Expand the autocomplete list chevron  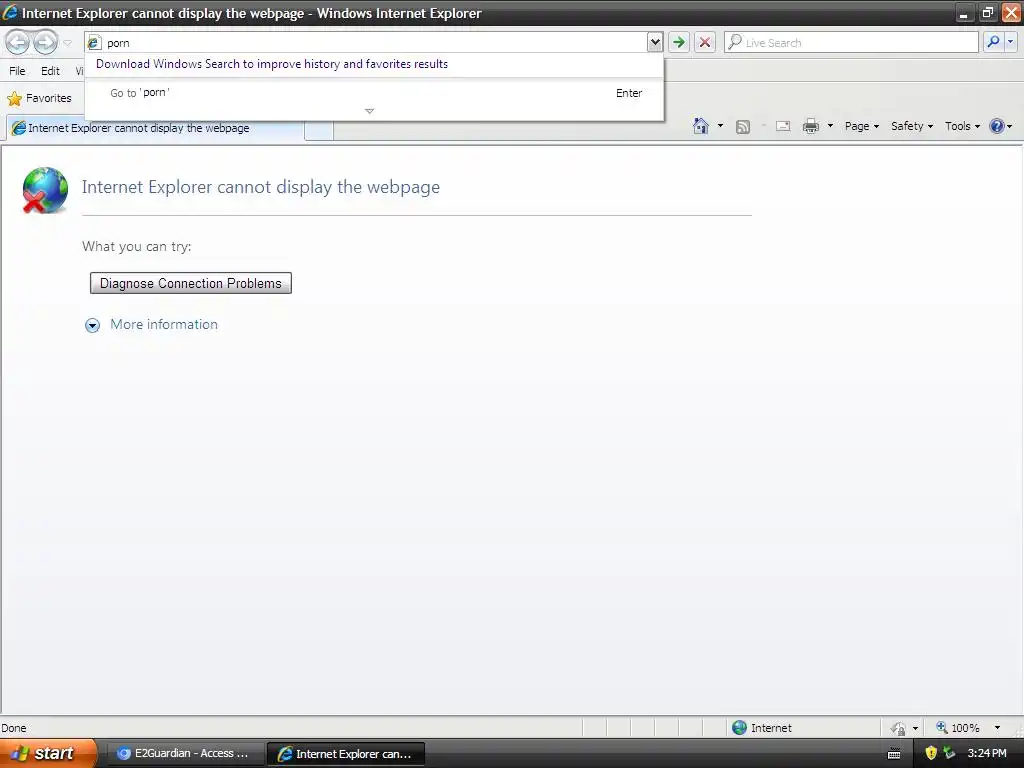pos(370,111)
